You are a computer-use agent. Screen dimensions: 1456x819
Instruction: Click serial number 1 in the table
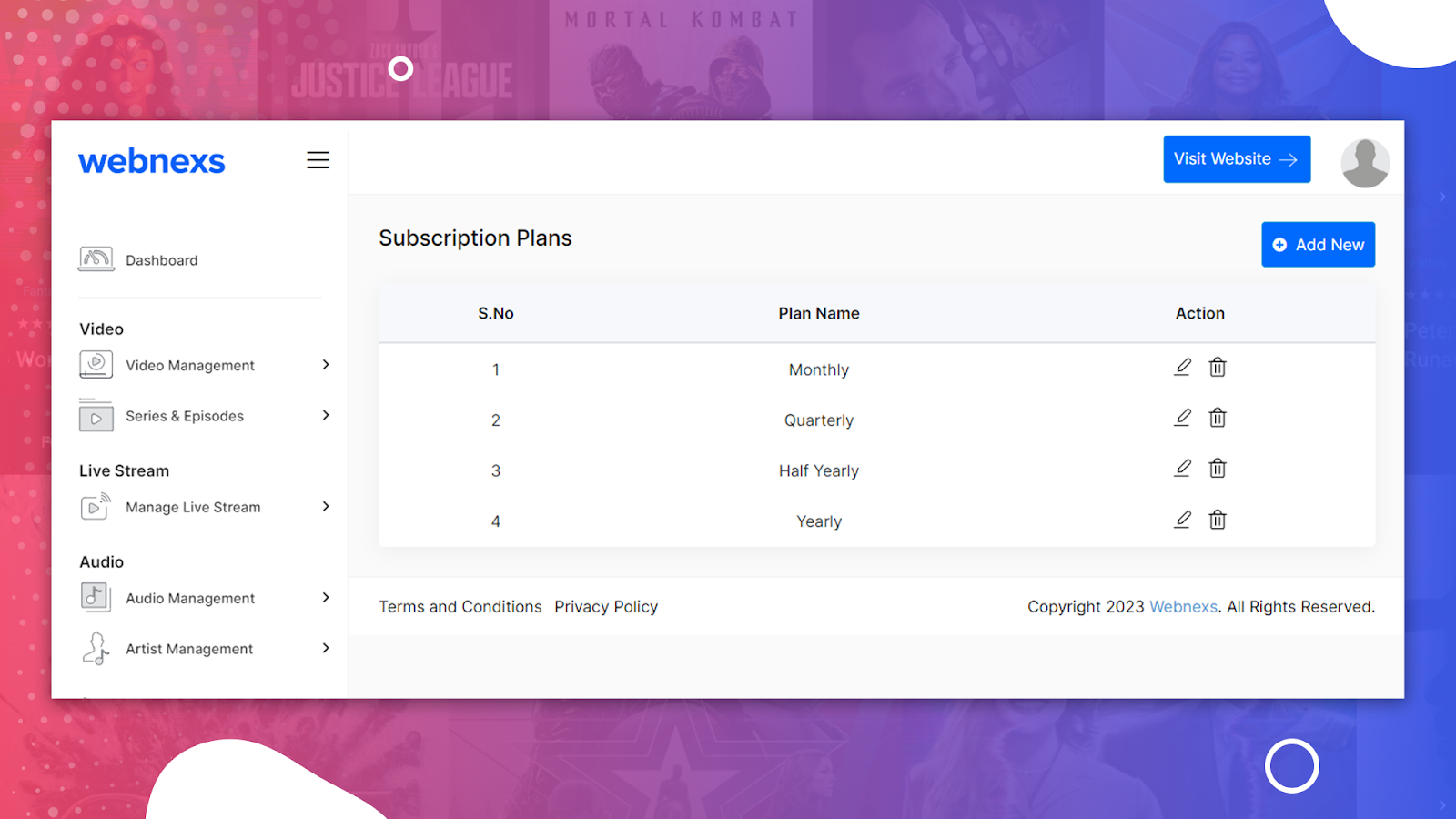(x=496, y=369)
